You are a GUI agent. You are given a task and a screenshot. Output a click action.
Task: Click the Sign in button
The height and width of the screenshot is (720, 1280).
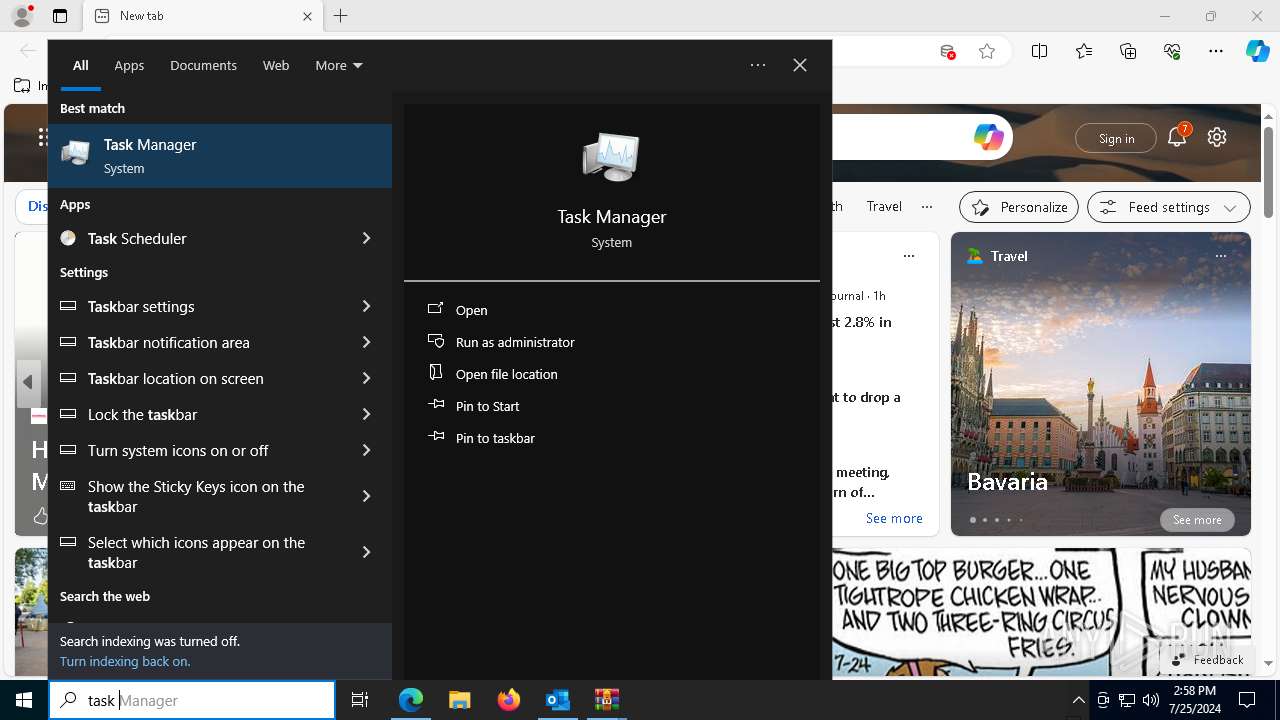pos(1116,138)
